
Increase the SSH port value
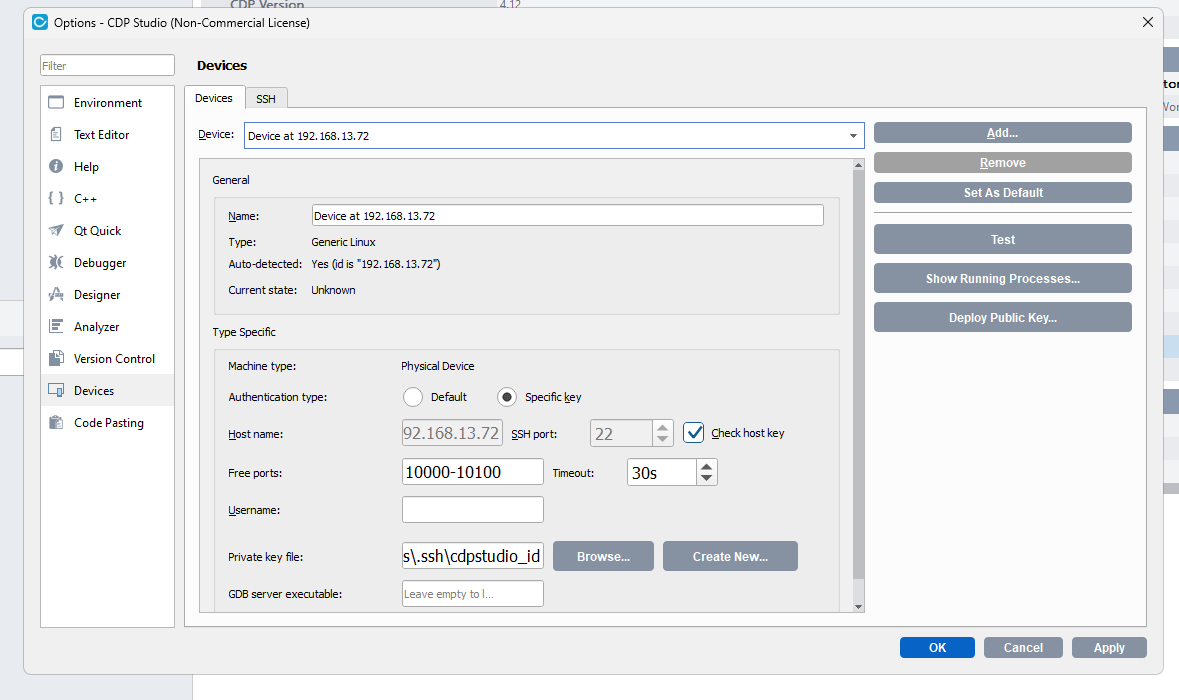pos(662,427)
